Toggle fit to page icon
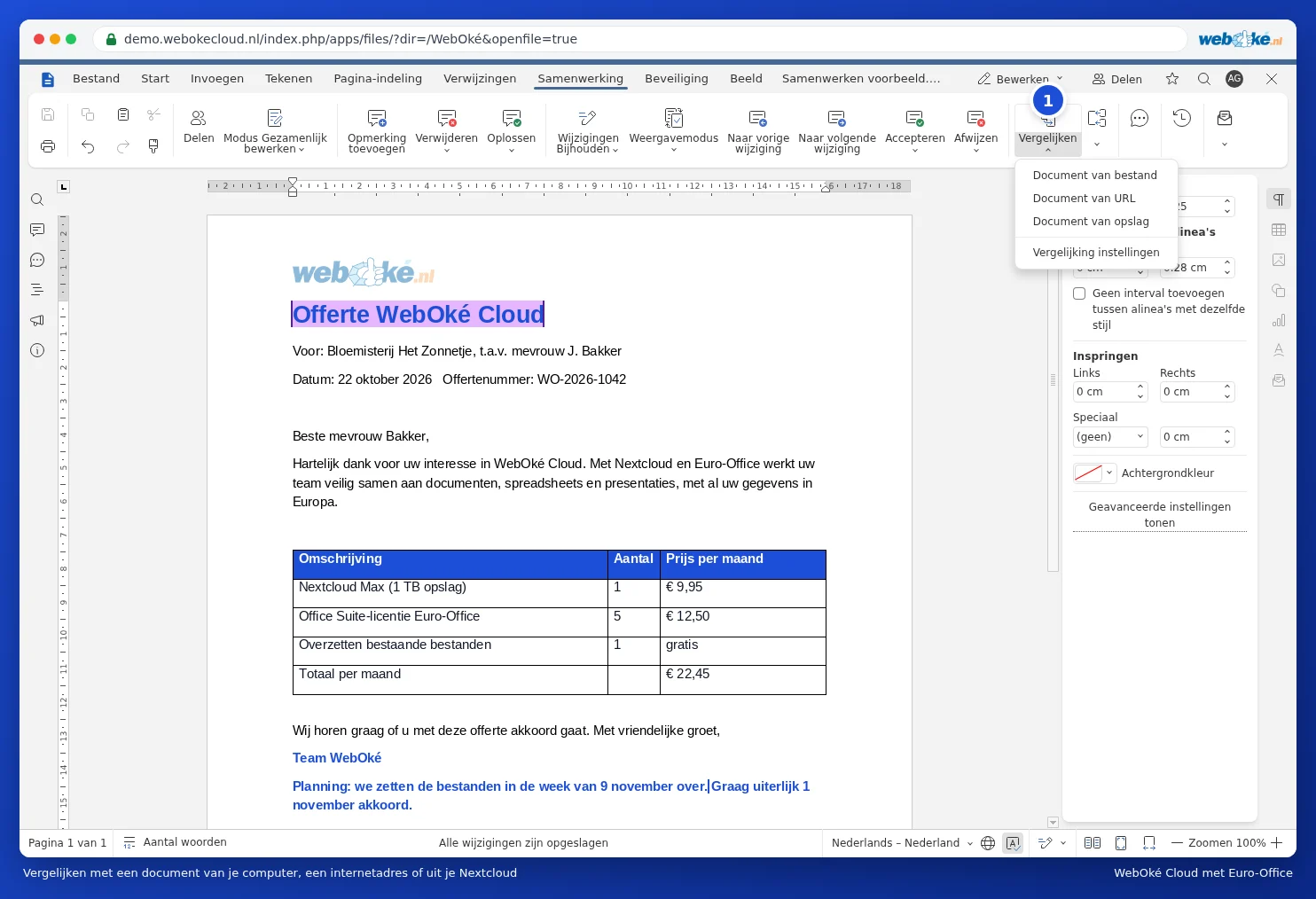 point(1121,843)
